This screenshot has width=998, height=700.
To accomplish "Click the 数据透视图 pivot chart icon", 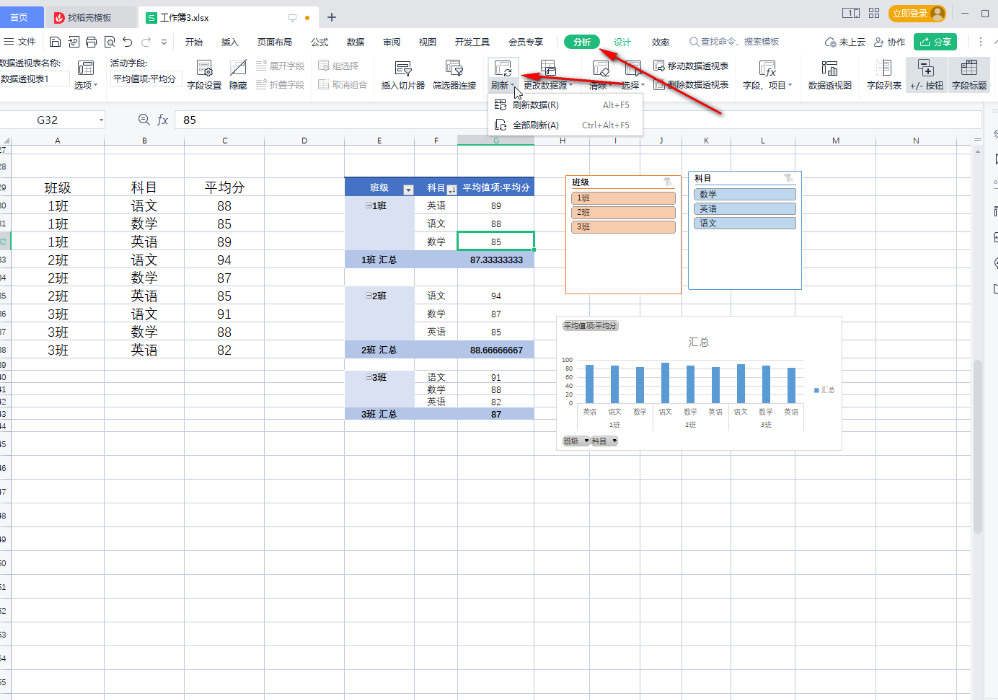I will 829,69.
